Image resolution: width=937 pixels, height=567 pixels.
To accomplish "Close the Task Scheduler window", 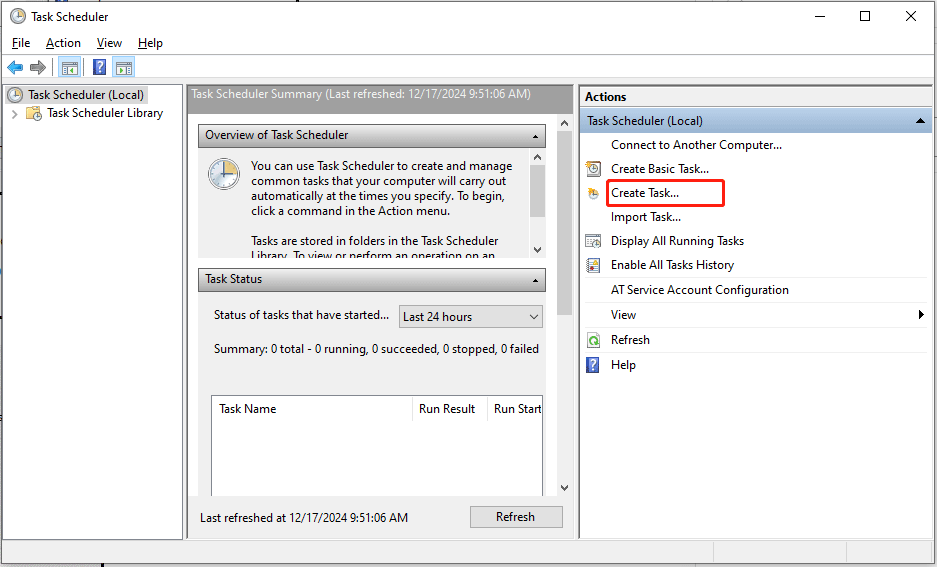I will pos(911,16).
